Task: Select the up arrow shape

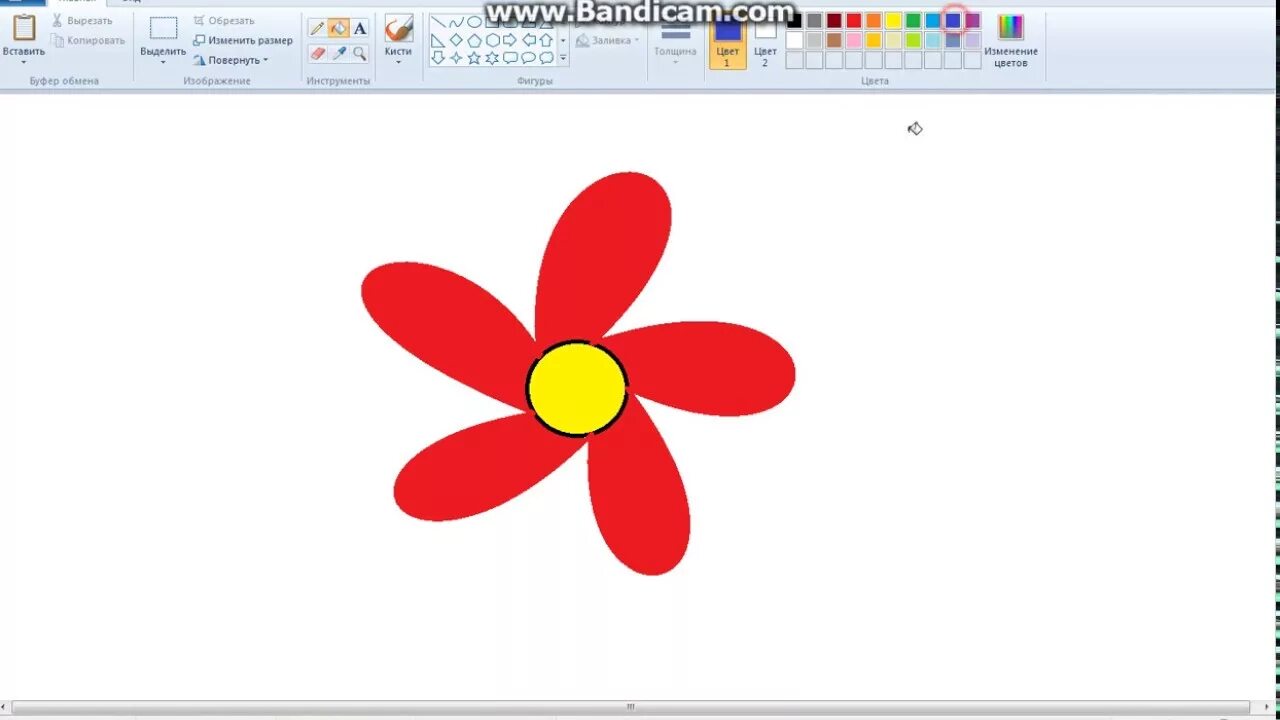Action: point(546,40)
